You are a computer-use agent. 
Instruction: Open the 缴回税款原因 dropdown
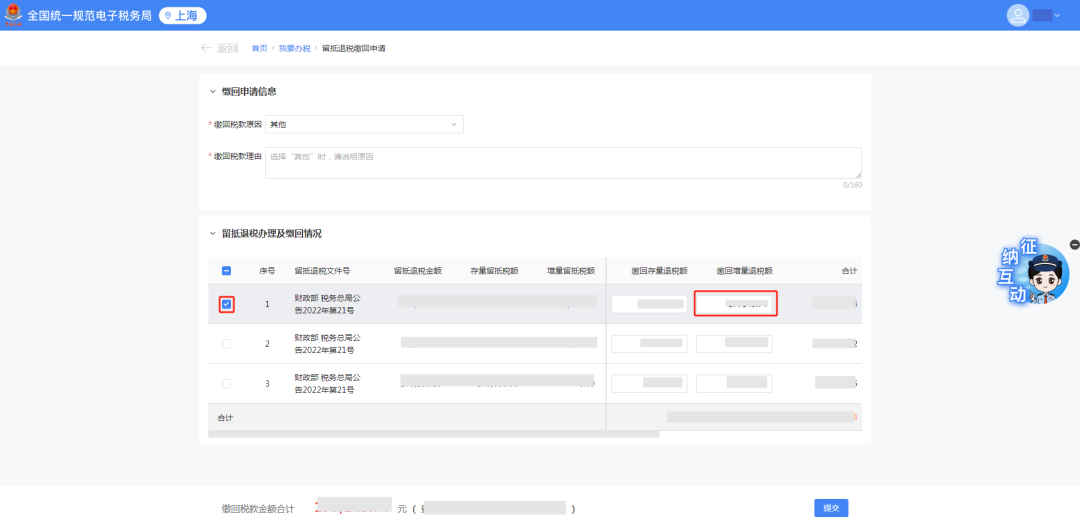click(364, 124)
